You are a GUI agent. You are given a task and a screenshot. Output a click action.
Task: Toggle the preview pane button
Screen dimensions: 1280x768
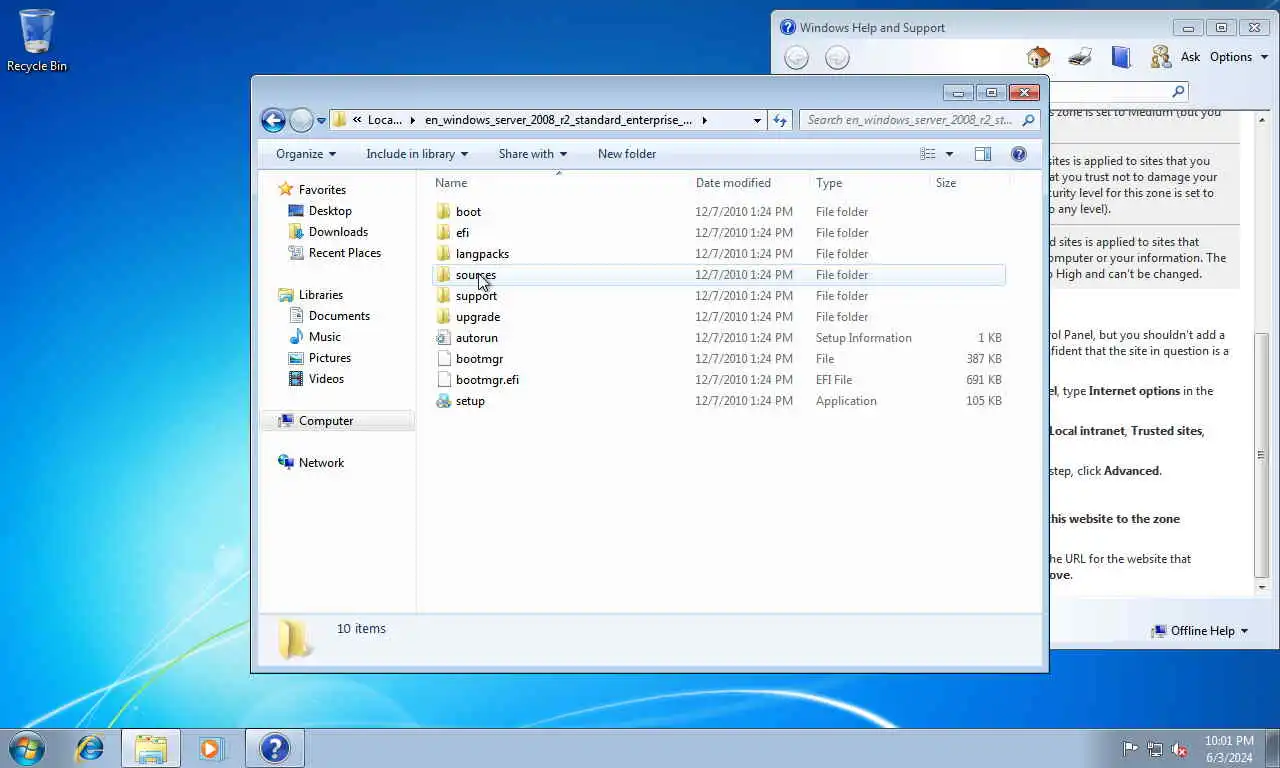(x=983, y=154)
